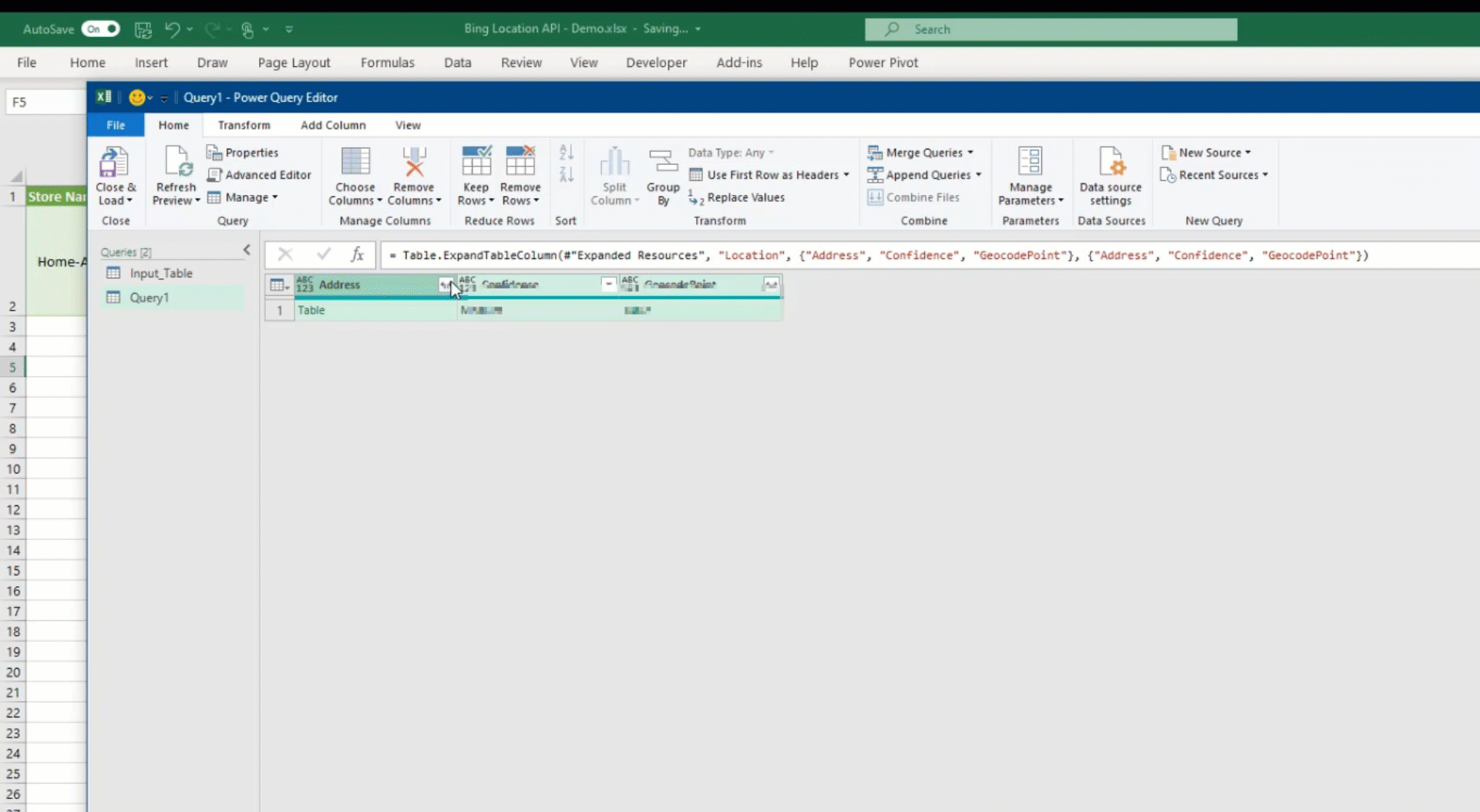Open Data source settings
1480x812 pixels.
(x=1111, y=176)
